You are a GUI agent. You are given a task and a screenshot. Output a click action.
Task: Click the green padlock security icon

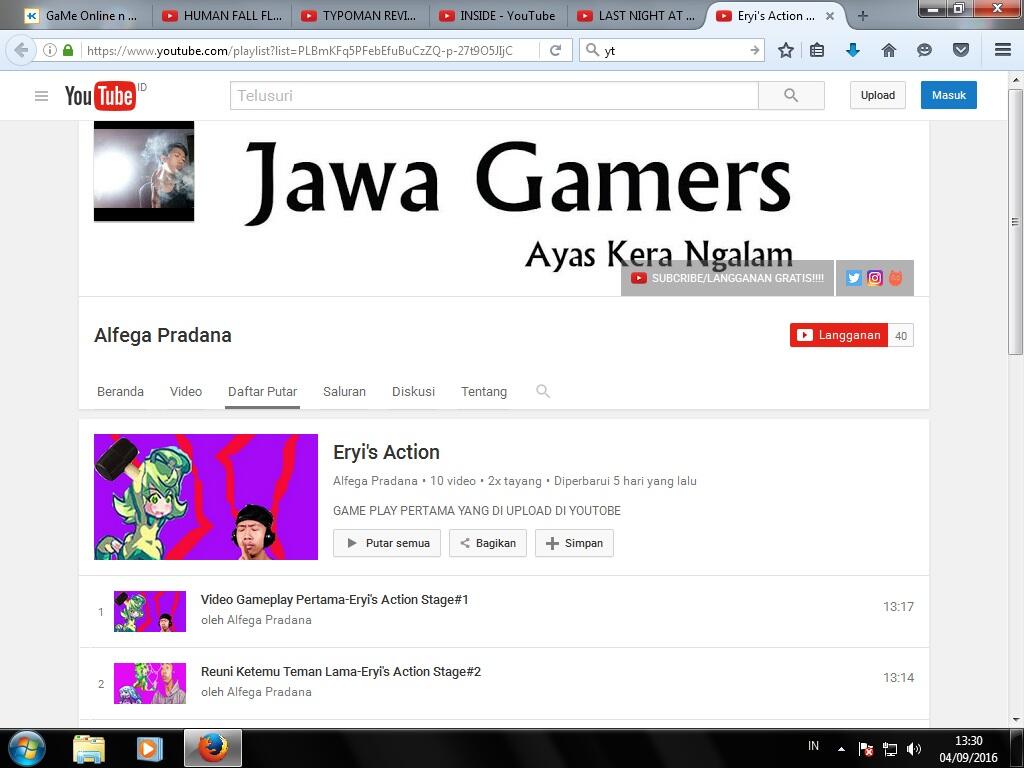tap(68, 50)
